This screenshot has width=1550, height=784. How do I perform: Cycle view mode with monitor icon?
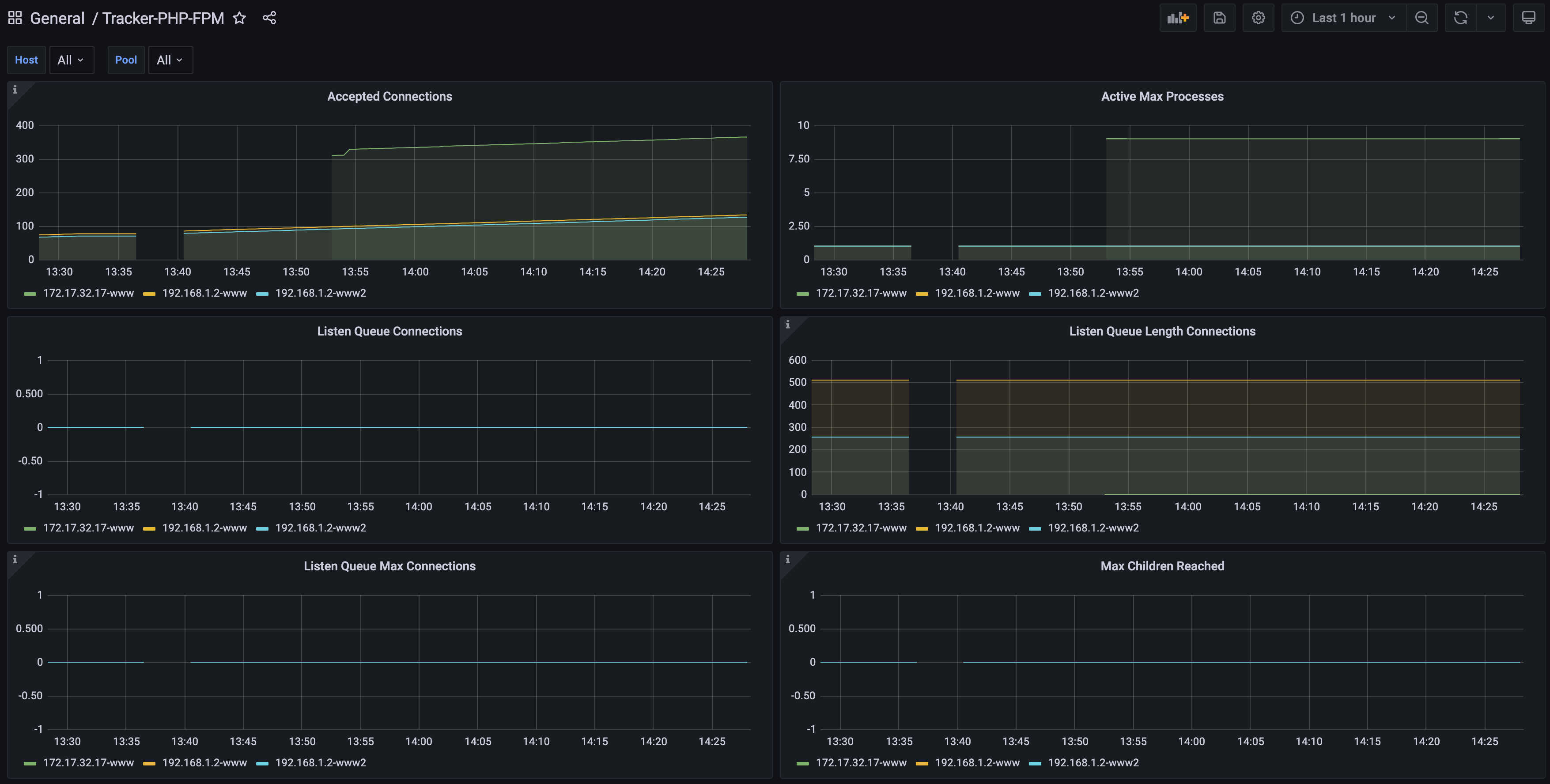(1528, 18)
